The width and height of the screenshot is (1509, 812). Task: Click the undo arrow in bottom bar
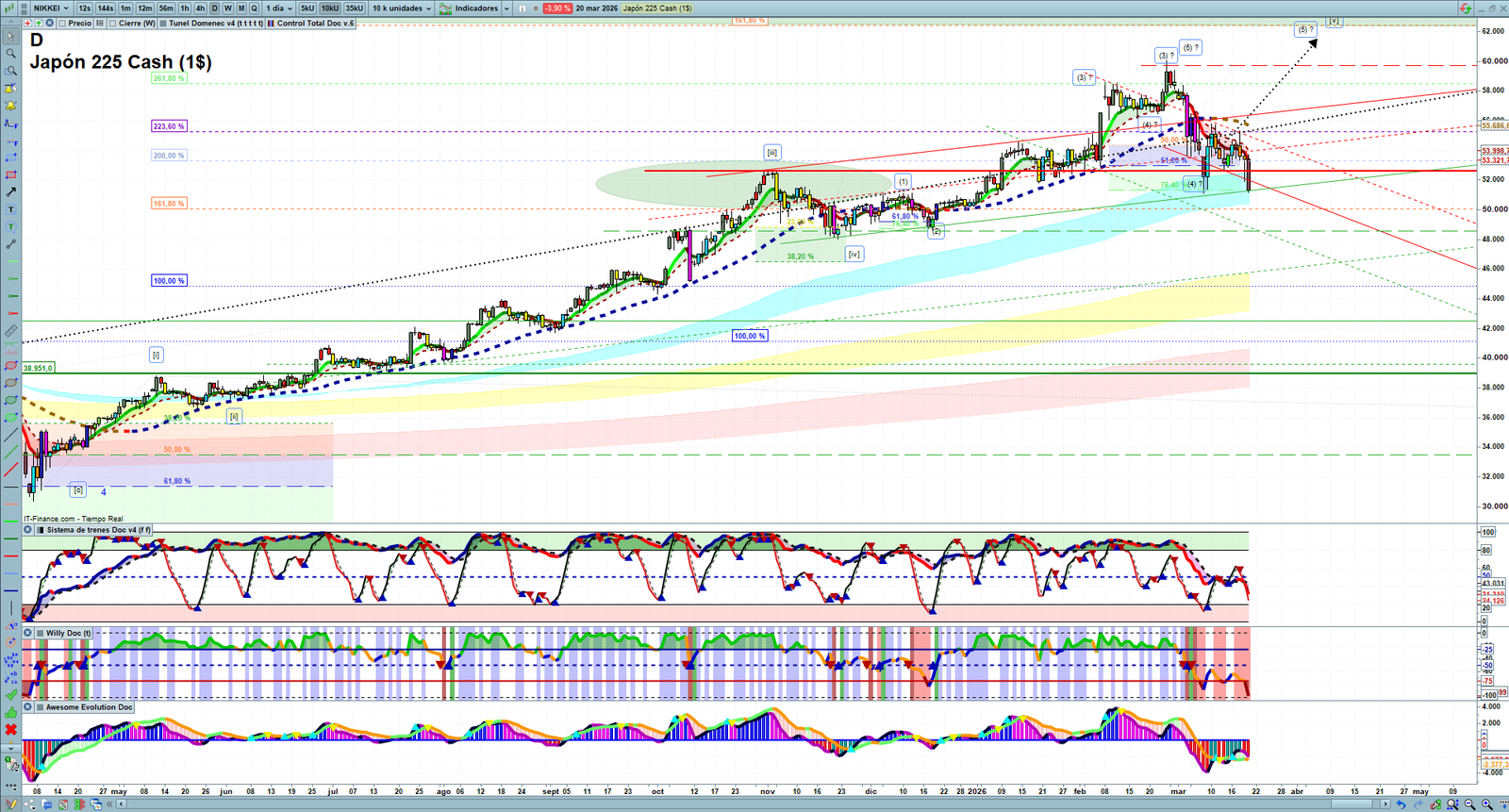(x=1401, y=804)
